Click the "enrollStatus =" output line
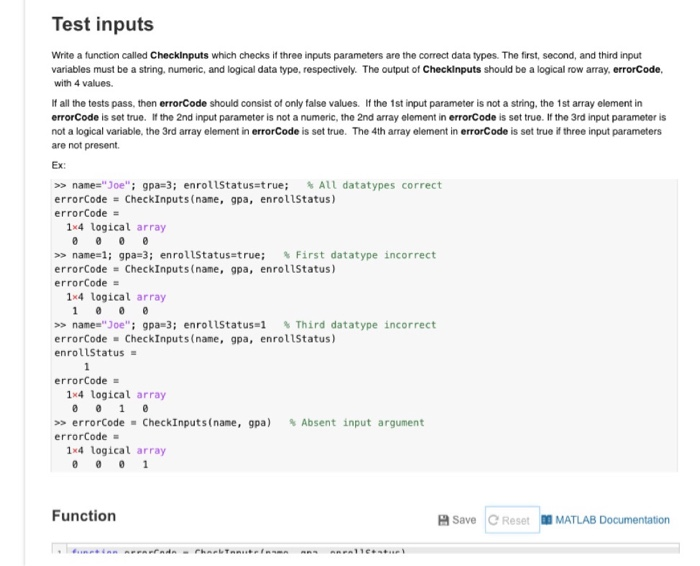 (x=96, y=353)
